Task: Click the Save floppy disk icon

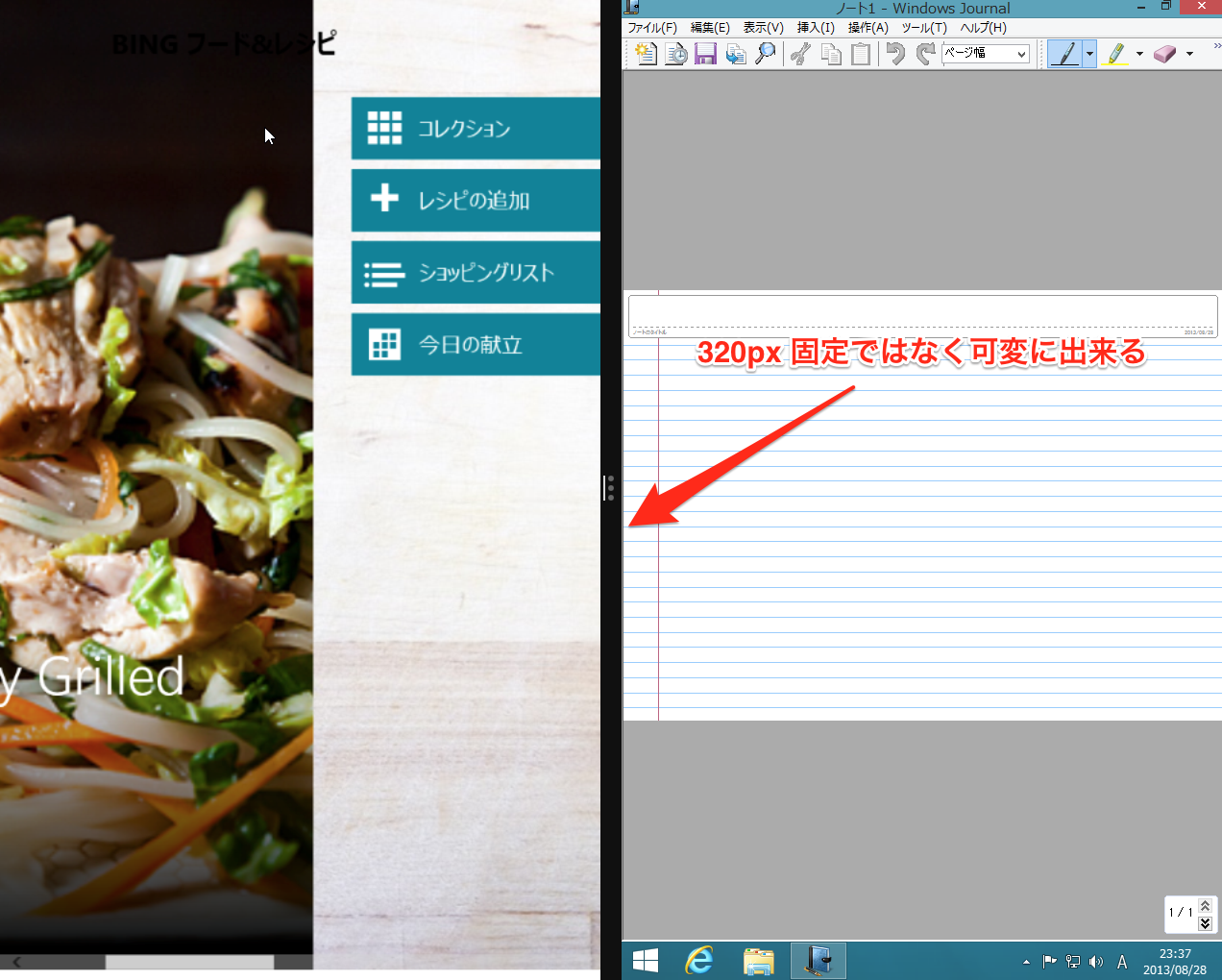Action: click(705, 54)
